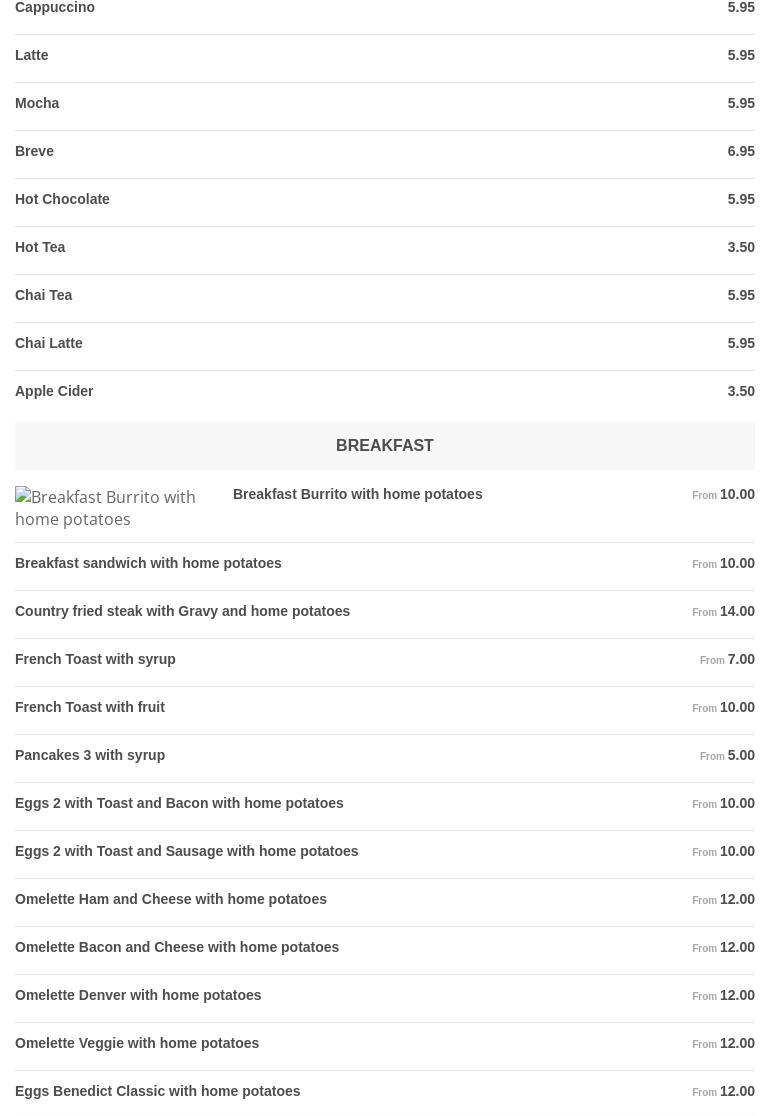This screenshot has height=1116, width=770.
Task: Open French Toast with syrup item
Action: coord(95,659)
